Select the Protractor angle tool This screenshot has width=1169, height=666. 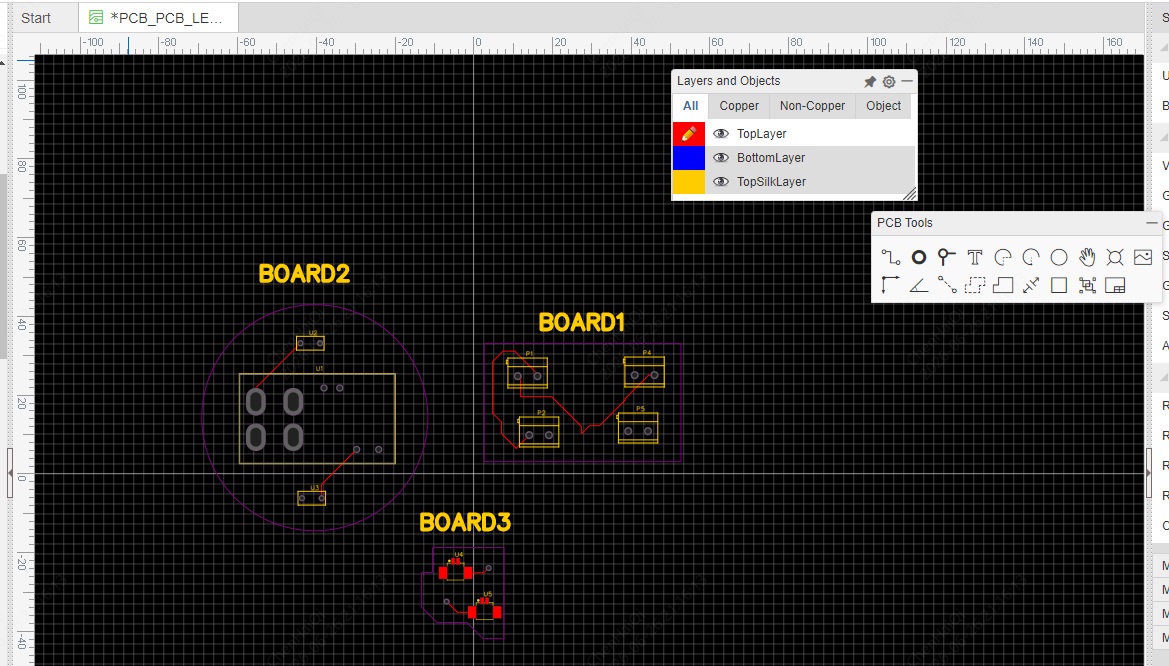918,285
